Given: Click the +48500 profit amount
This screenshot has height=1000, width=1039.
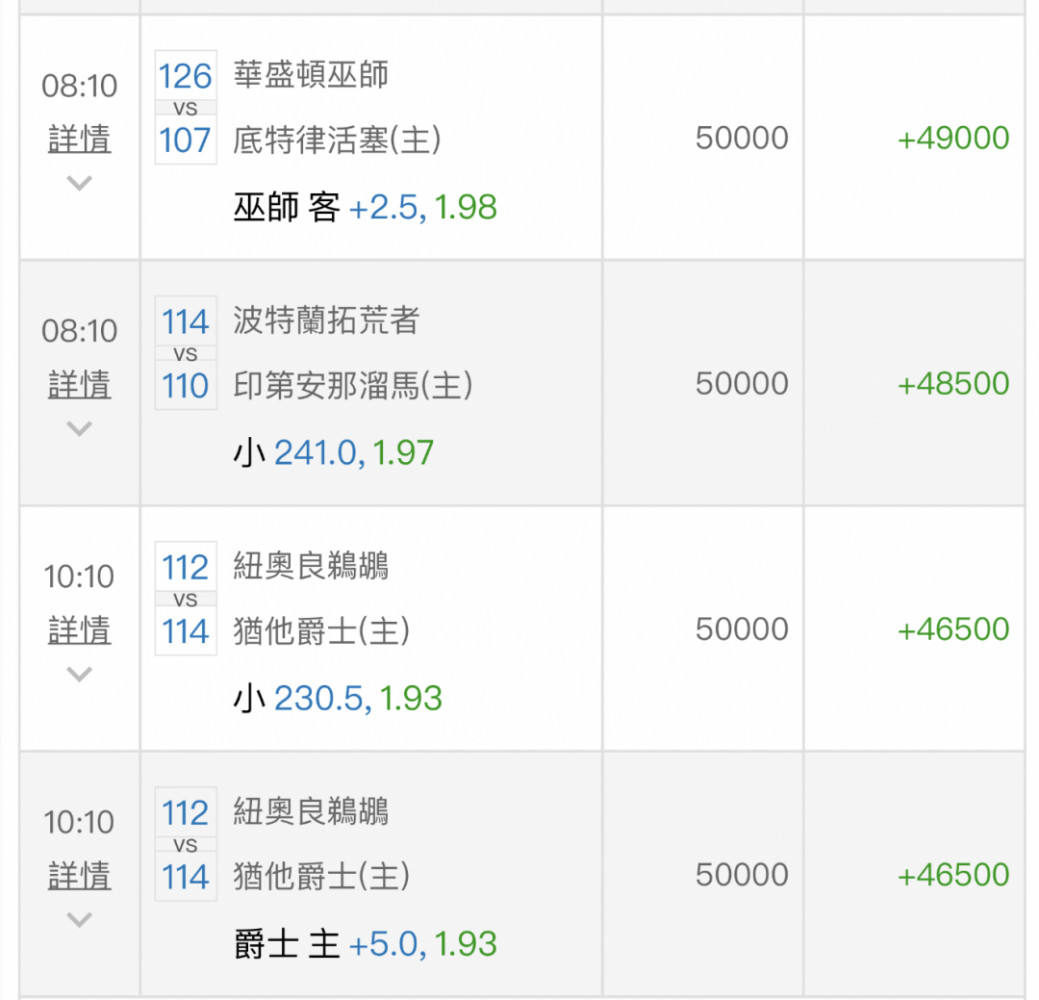Looking at the screenshot, I should coord(953,384).
